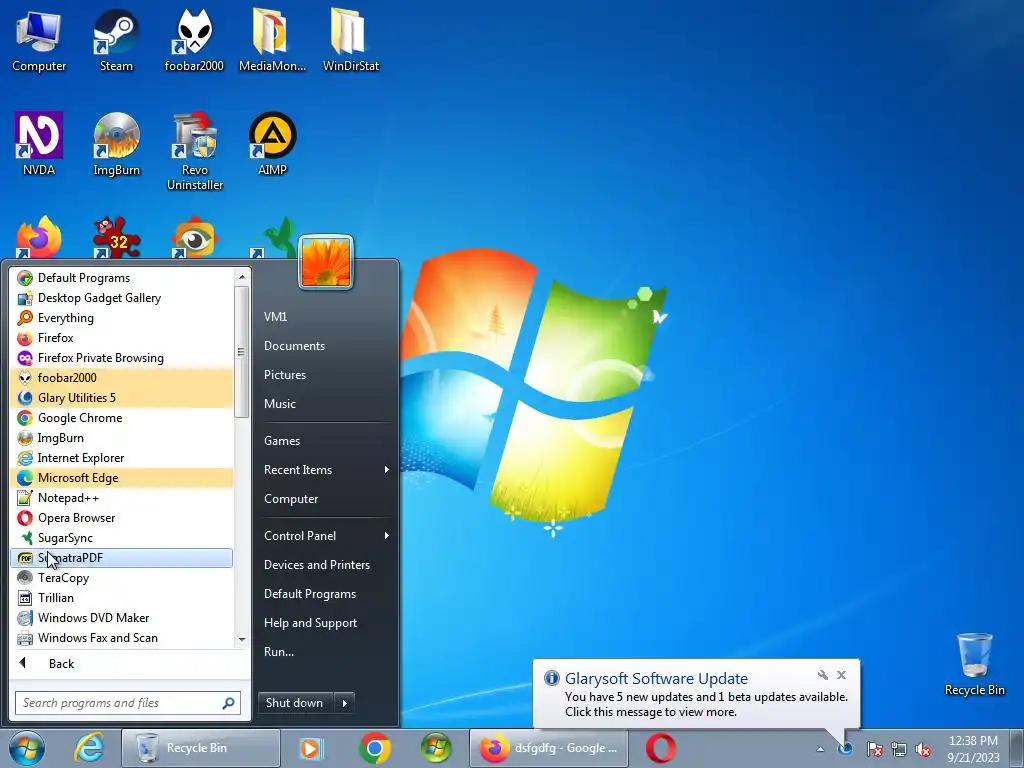Open Notepad++ from programs list
The image size is (1024, 768).
coord(121,498)
